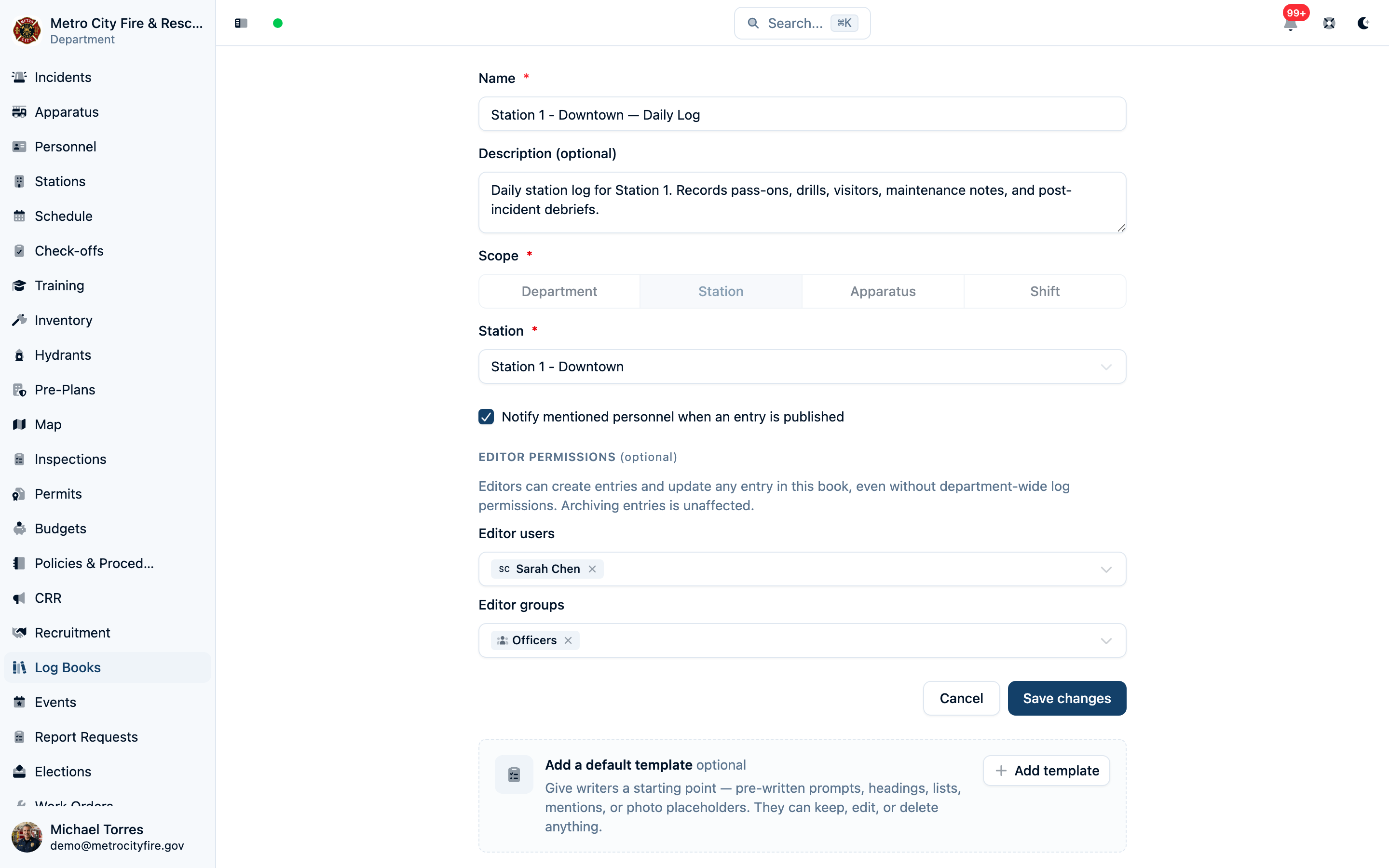Click the Personnel ID card icon
The image size is (1389, 868).
(x=19, y=147)
